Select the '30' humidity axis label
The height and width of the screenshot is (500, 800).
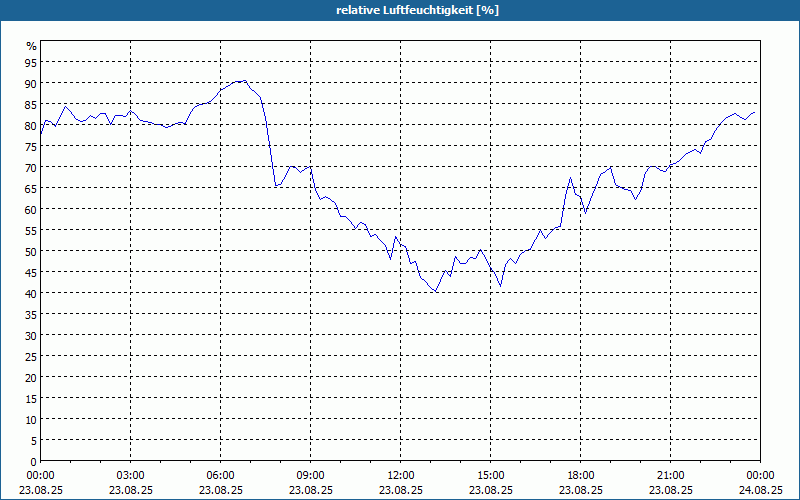(x=31, y=336)
